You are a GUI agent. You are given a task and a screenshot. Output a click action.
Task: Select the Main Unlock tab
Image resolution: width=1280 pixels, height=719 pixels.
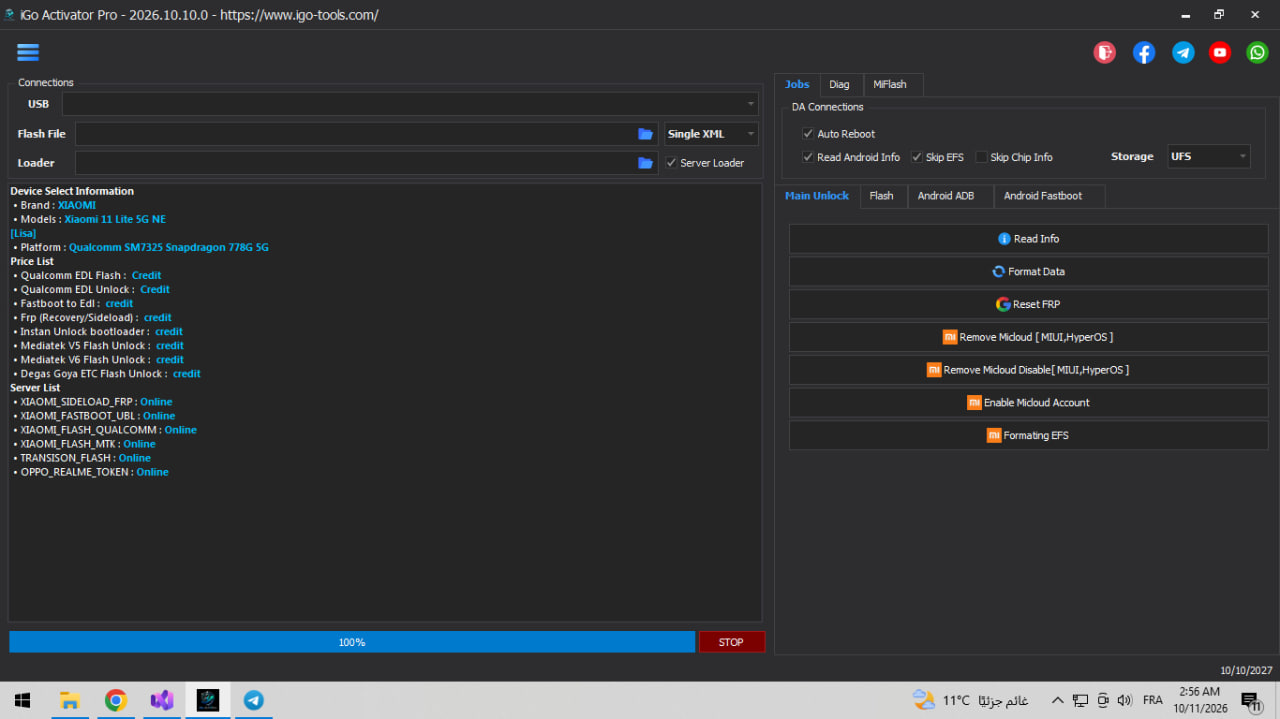coord(817,196)
